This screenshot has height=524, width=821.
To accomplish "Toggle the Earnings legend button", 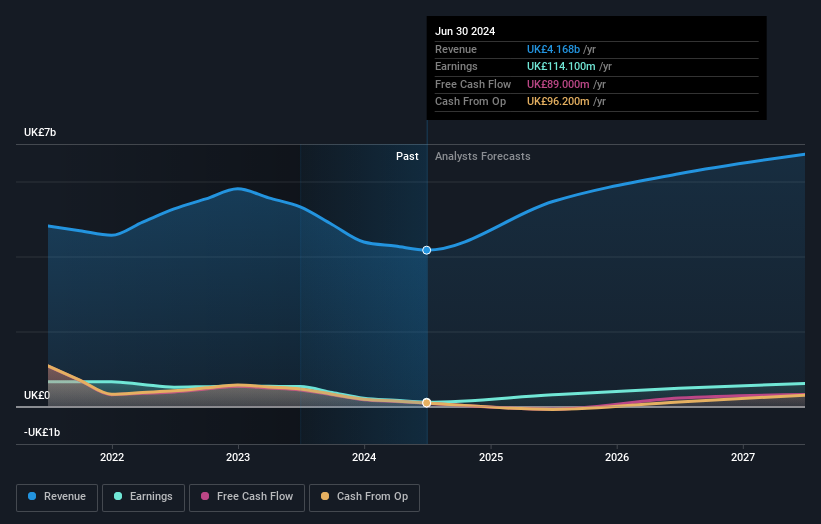I will coord(143,497).
